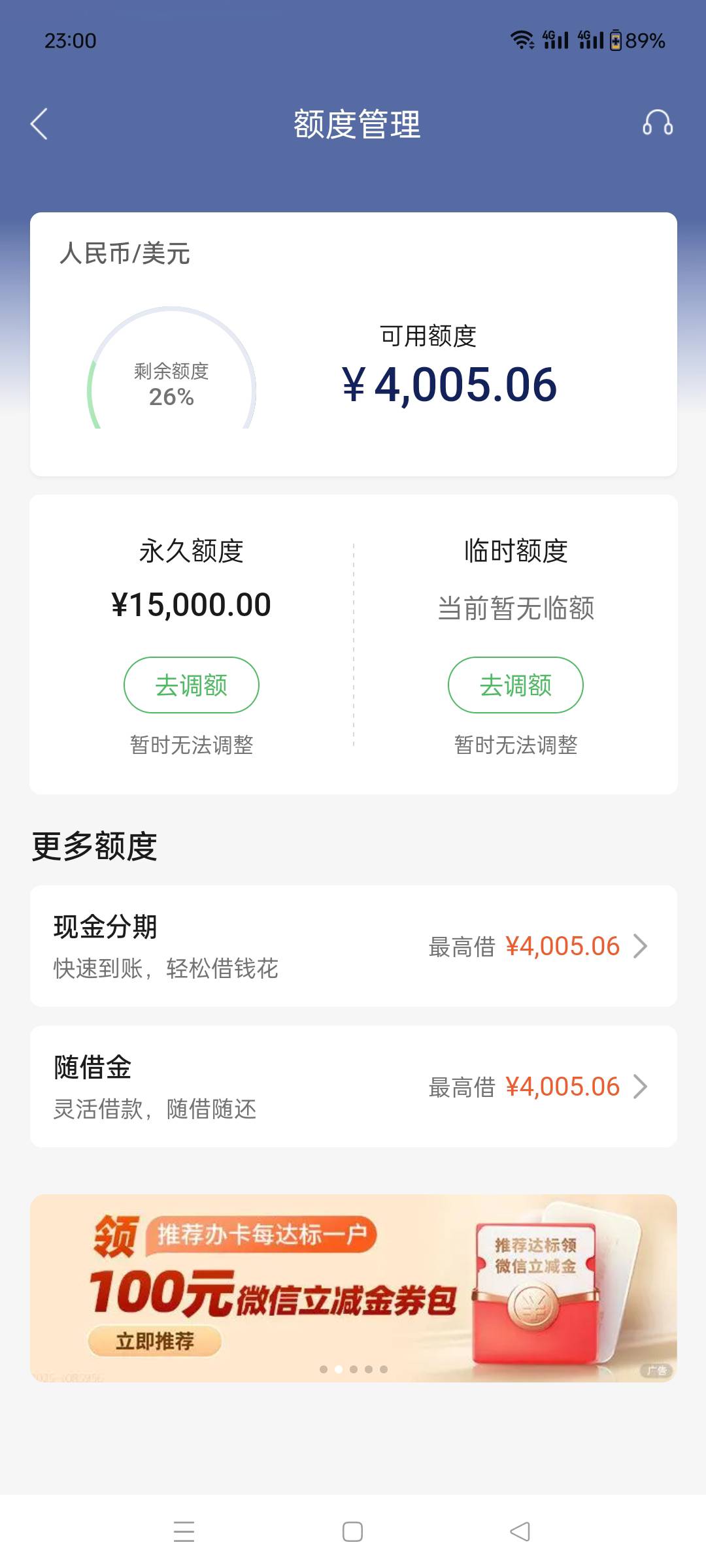Tap the red envelope coin icon
706x1568 pixels.
coord(536,1307)
